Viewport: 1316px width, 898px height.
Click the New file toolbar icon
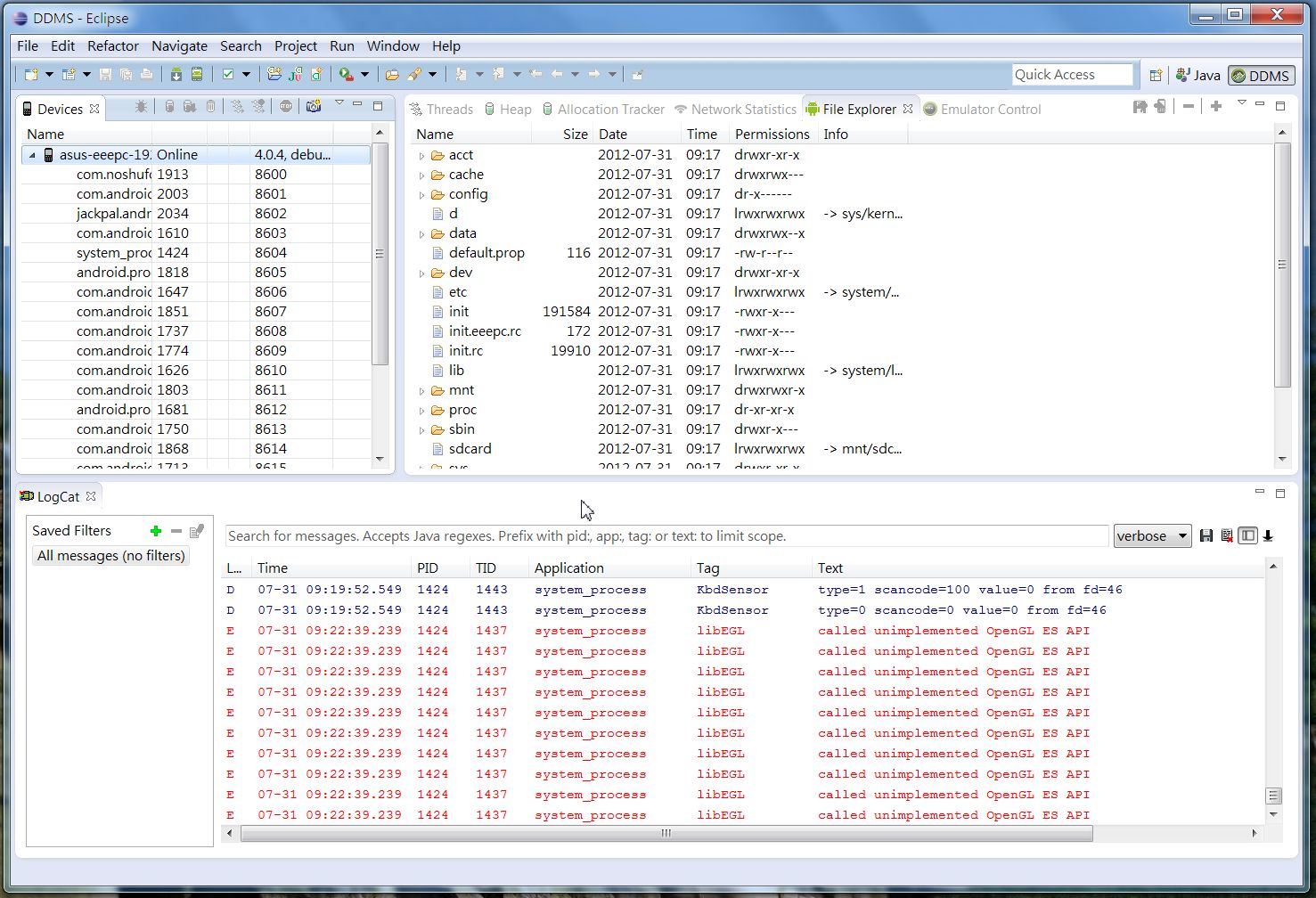(x=31, y=75)
